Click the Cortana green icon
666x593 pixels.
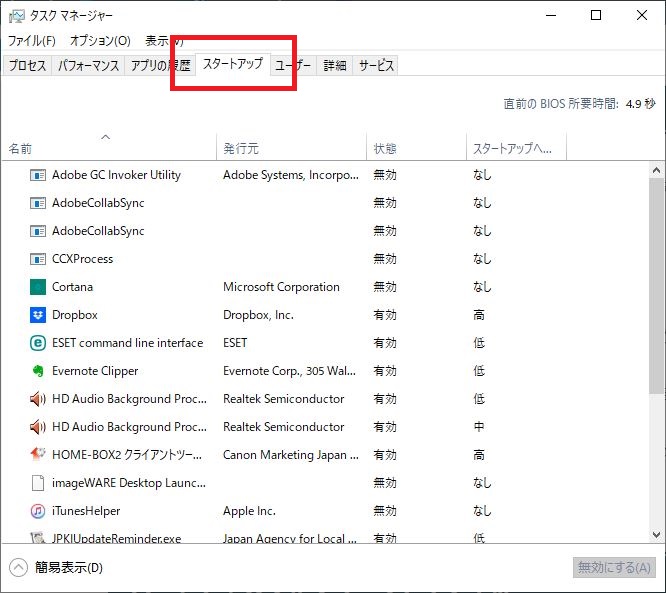pos(38,287)
